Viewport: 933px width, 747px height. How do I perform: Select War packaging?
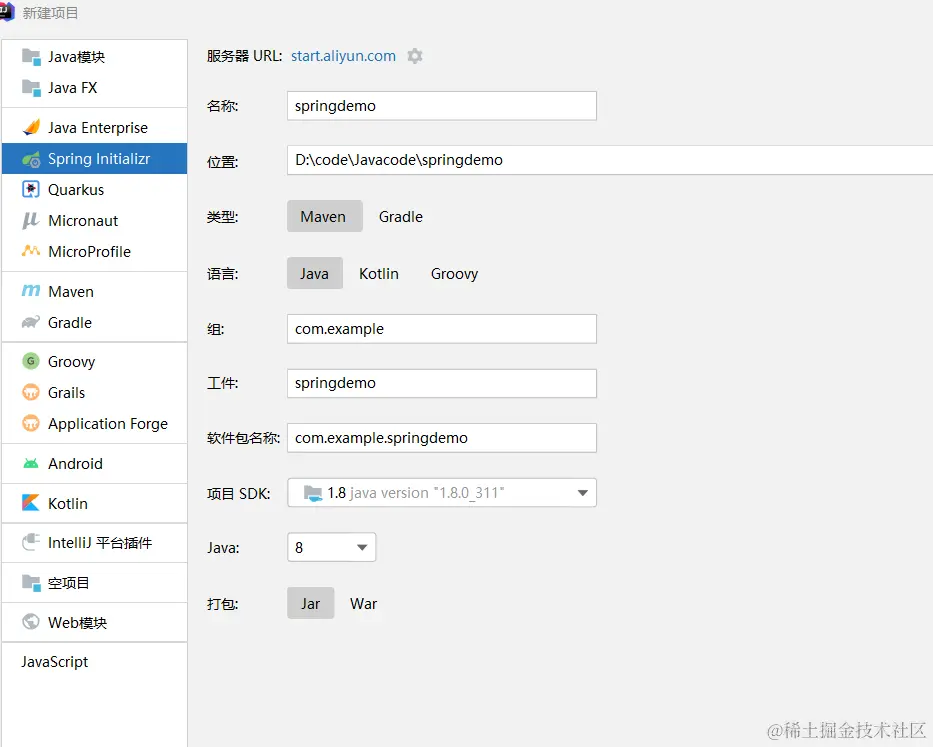[364, 604]
